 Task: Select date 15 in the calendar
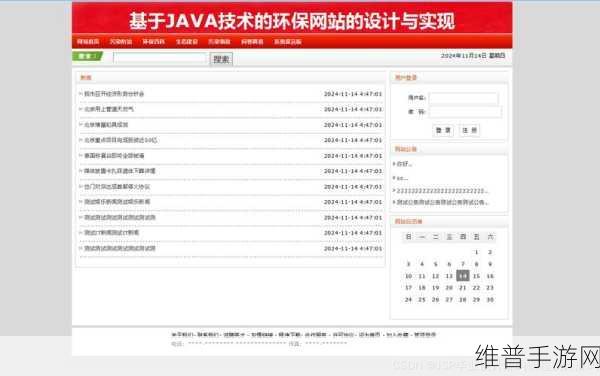click(476, 276)
